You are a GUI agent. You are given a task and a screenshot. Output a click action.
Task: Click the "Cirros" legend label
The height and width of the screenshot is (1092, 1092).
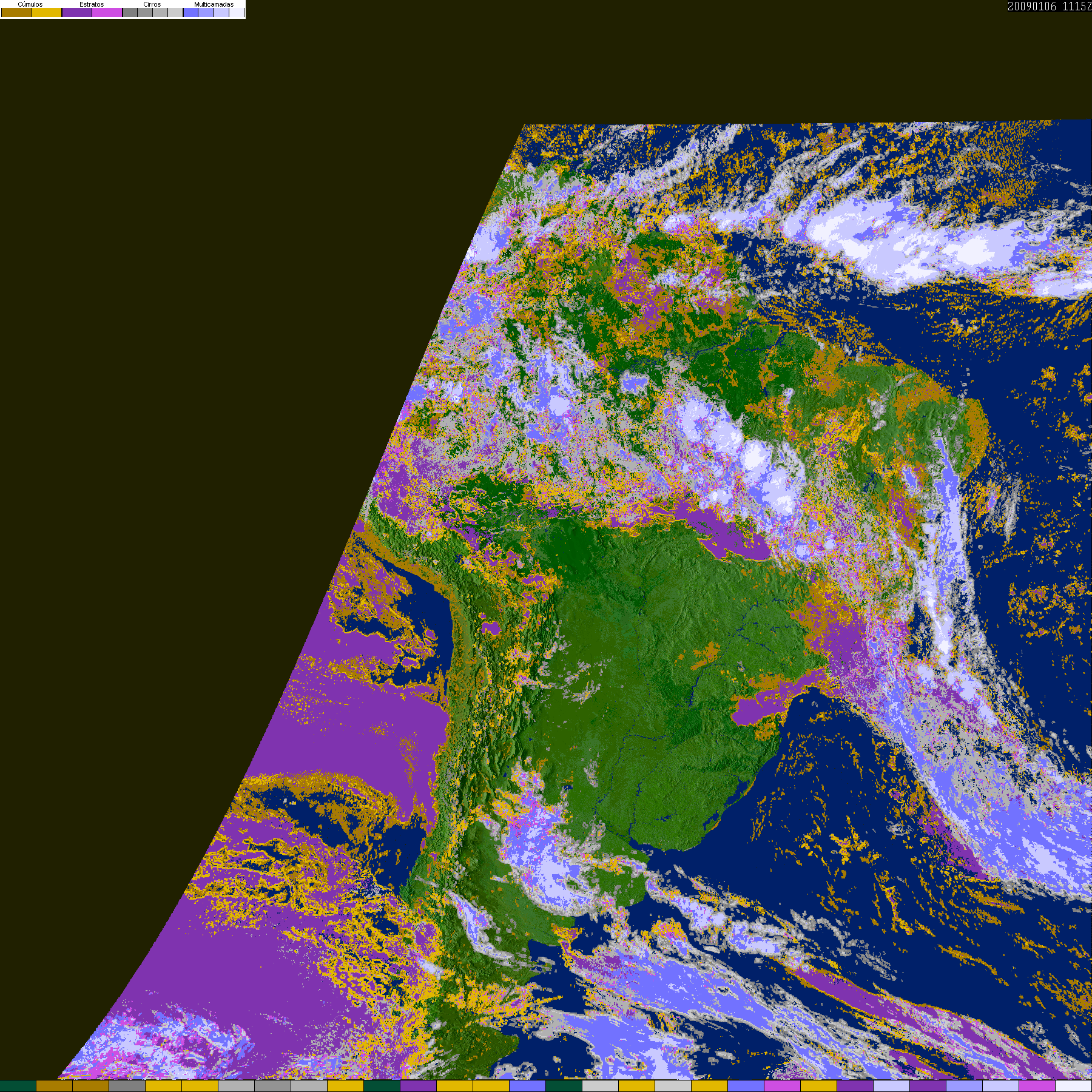pyautogui.click(x=152, y=4)
